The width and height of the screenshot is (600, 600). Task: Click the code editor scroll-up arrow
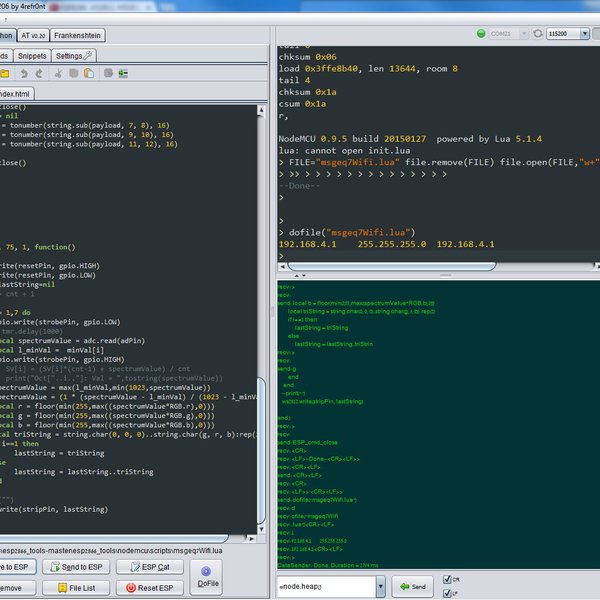[x=261, y=111]
